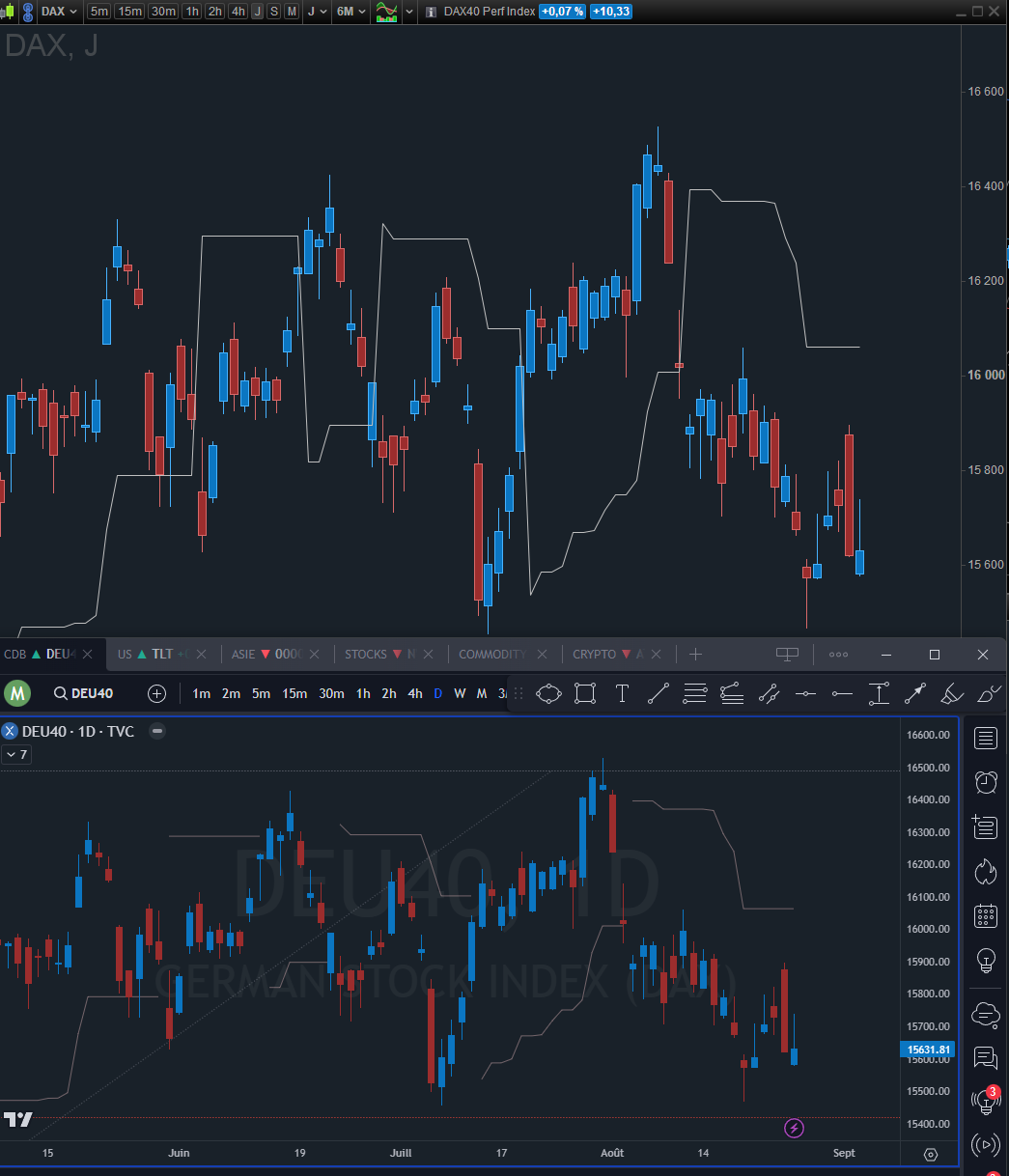Open chart settings hexagon gear icon

click(931, 1154)
